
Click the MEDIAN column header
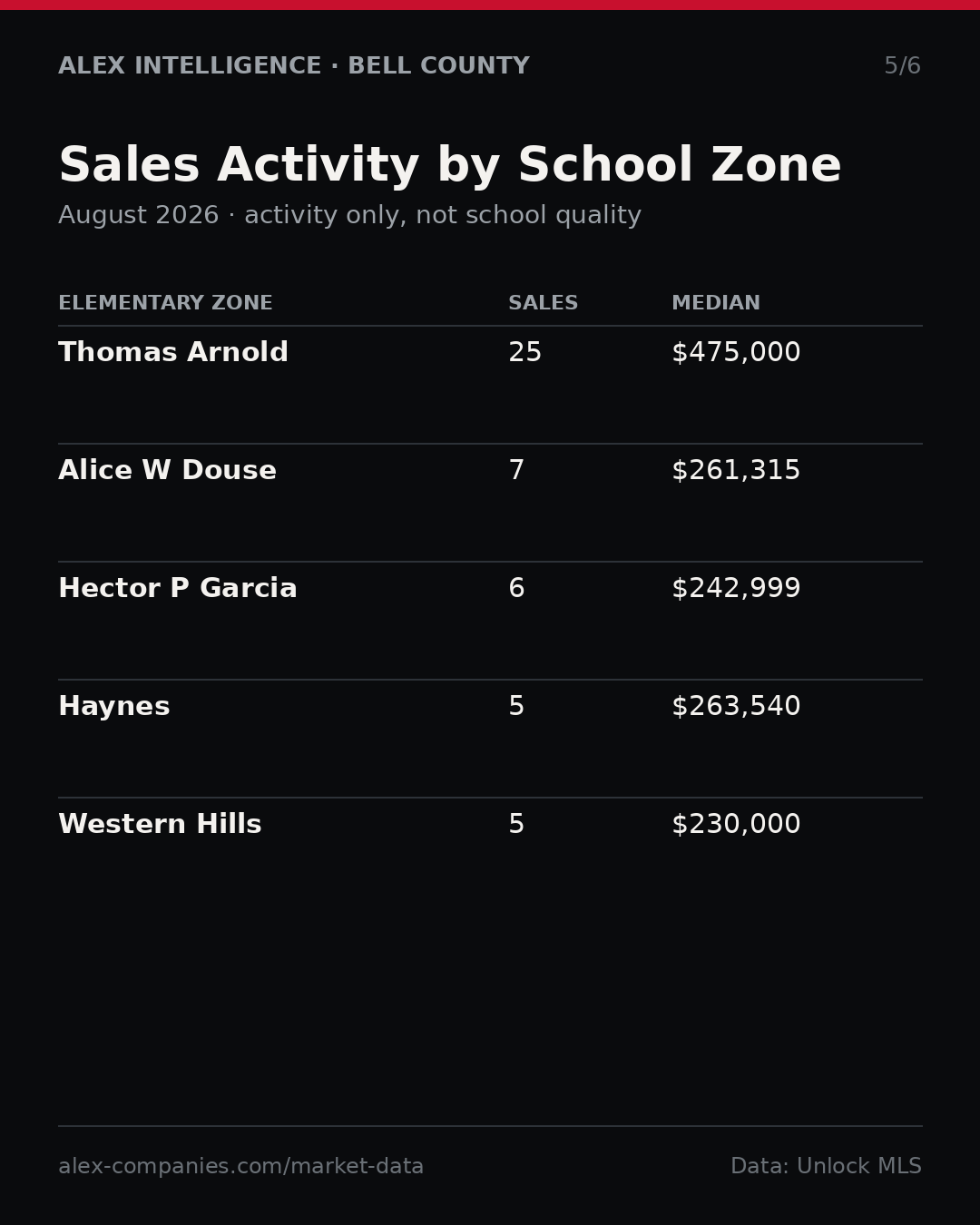[716, 303]
